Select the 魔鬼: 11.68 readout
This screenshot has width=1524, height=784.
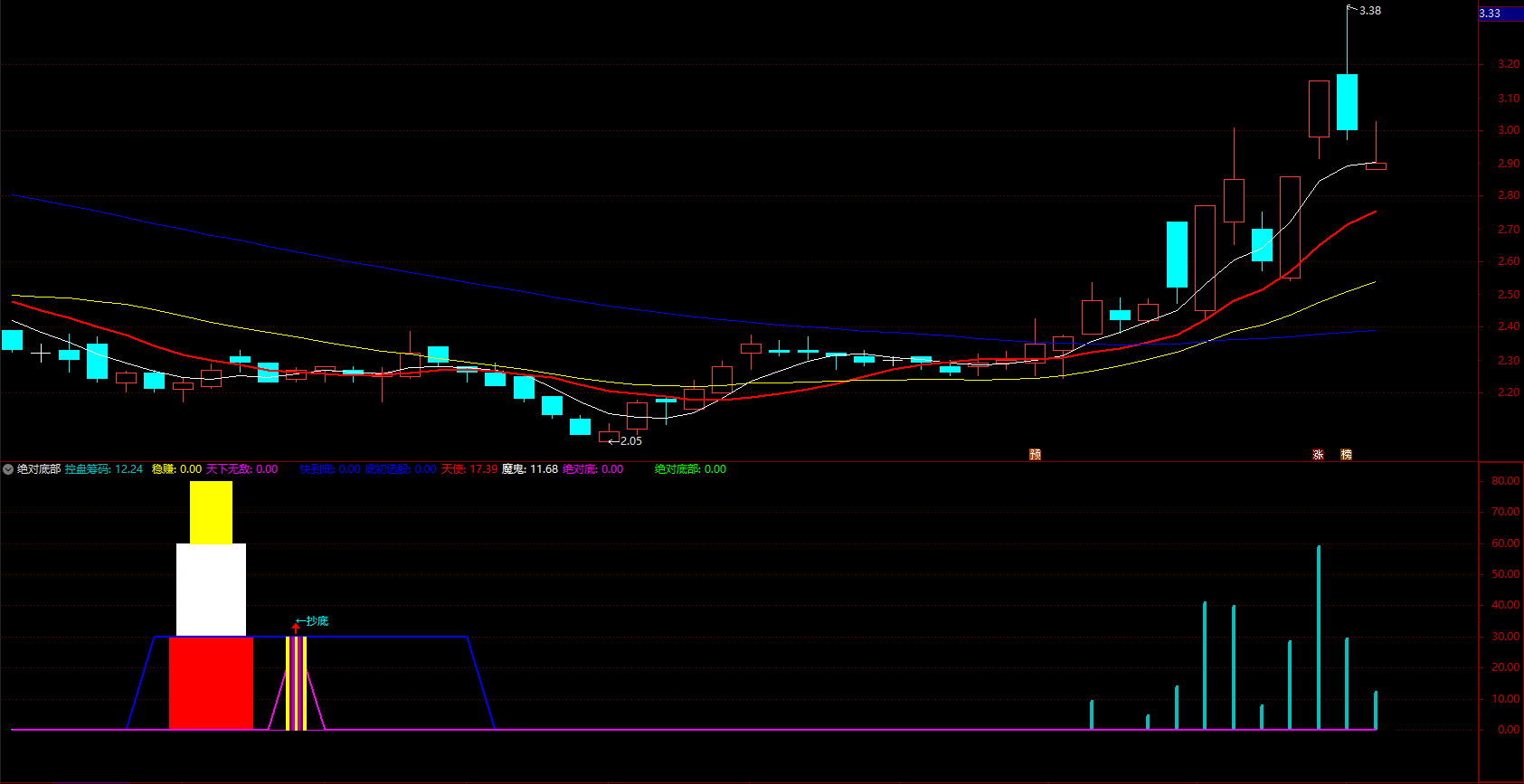pyautogui.click(x=530, y=469)
